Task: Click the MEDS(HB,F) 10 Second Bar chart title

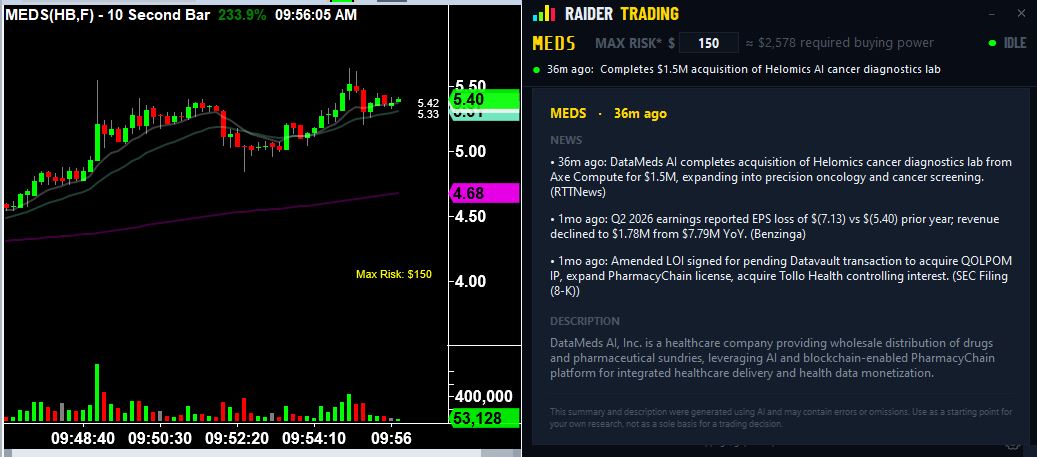Action: coord(107,15)
